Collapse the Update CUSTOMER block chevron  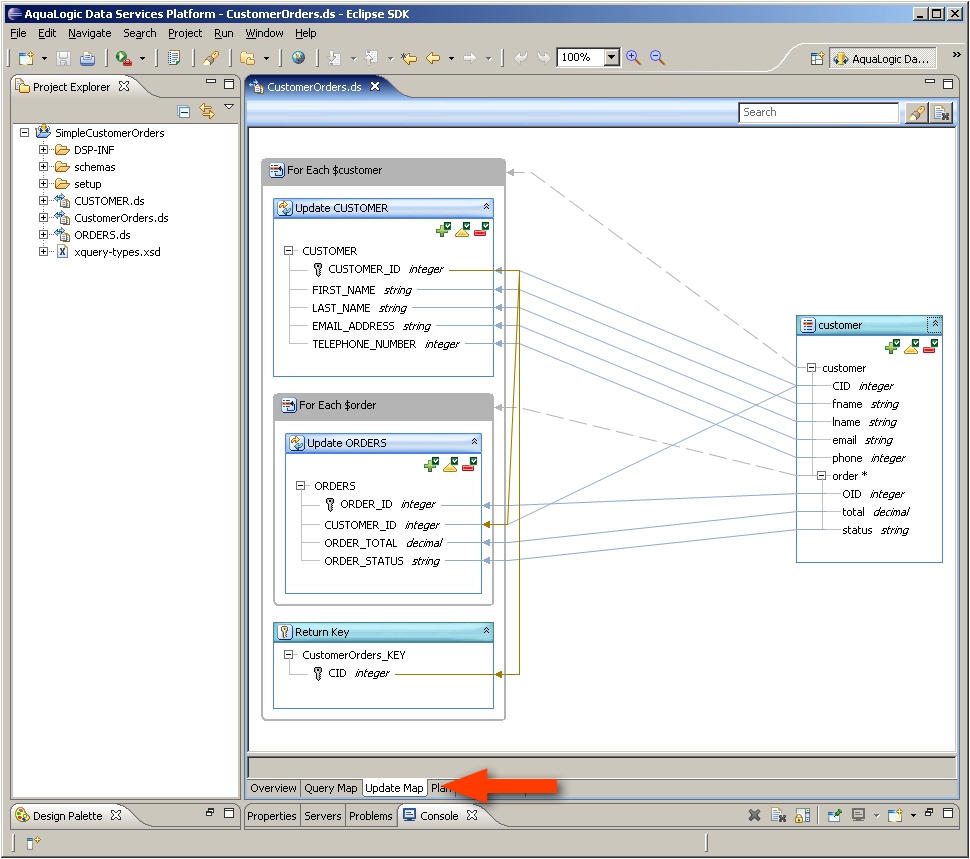click(486, 207)
